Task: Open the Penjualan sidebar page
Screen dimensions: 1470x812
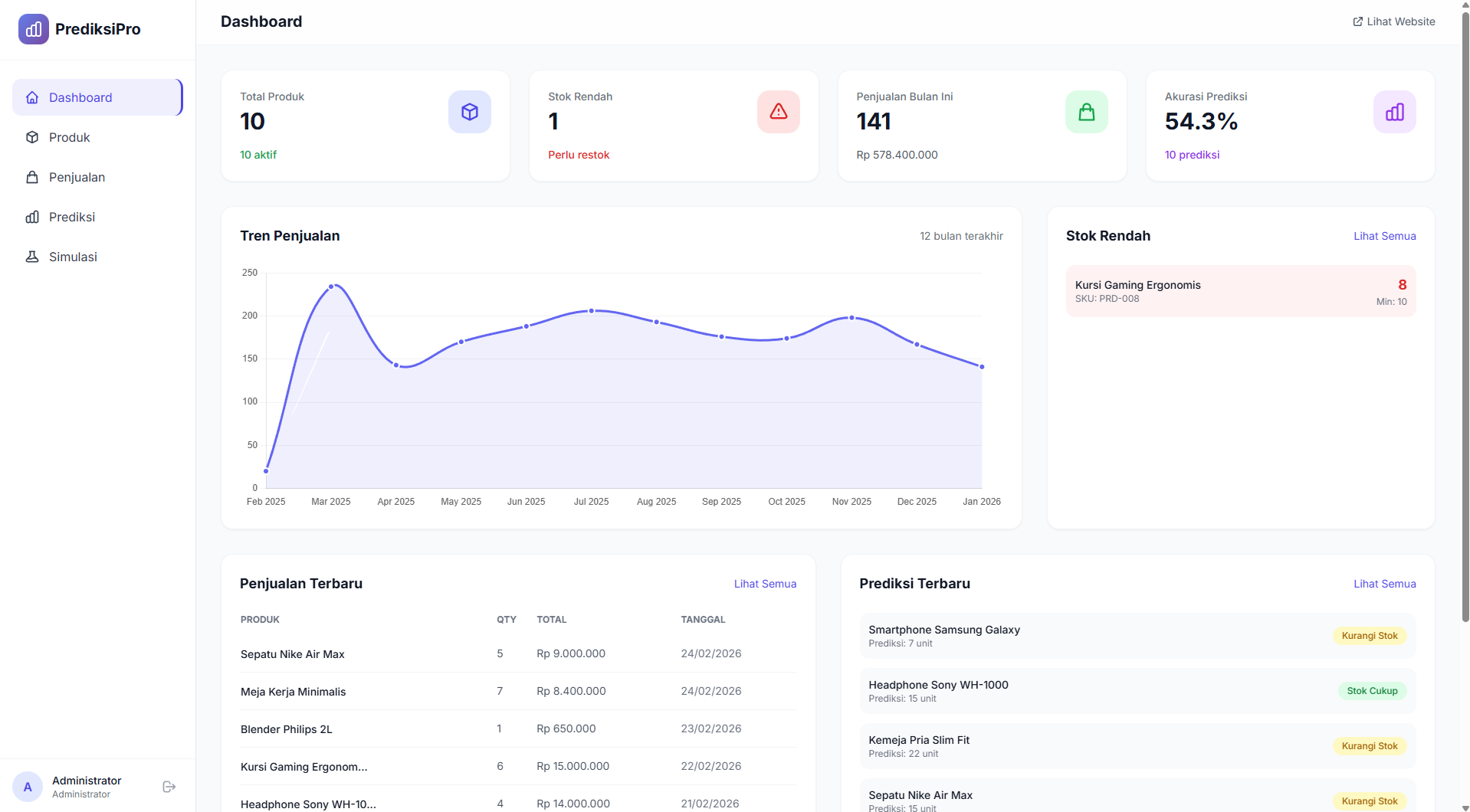Action: click(77, 177)
